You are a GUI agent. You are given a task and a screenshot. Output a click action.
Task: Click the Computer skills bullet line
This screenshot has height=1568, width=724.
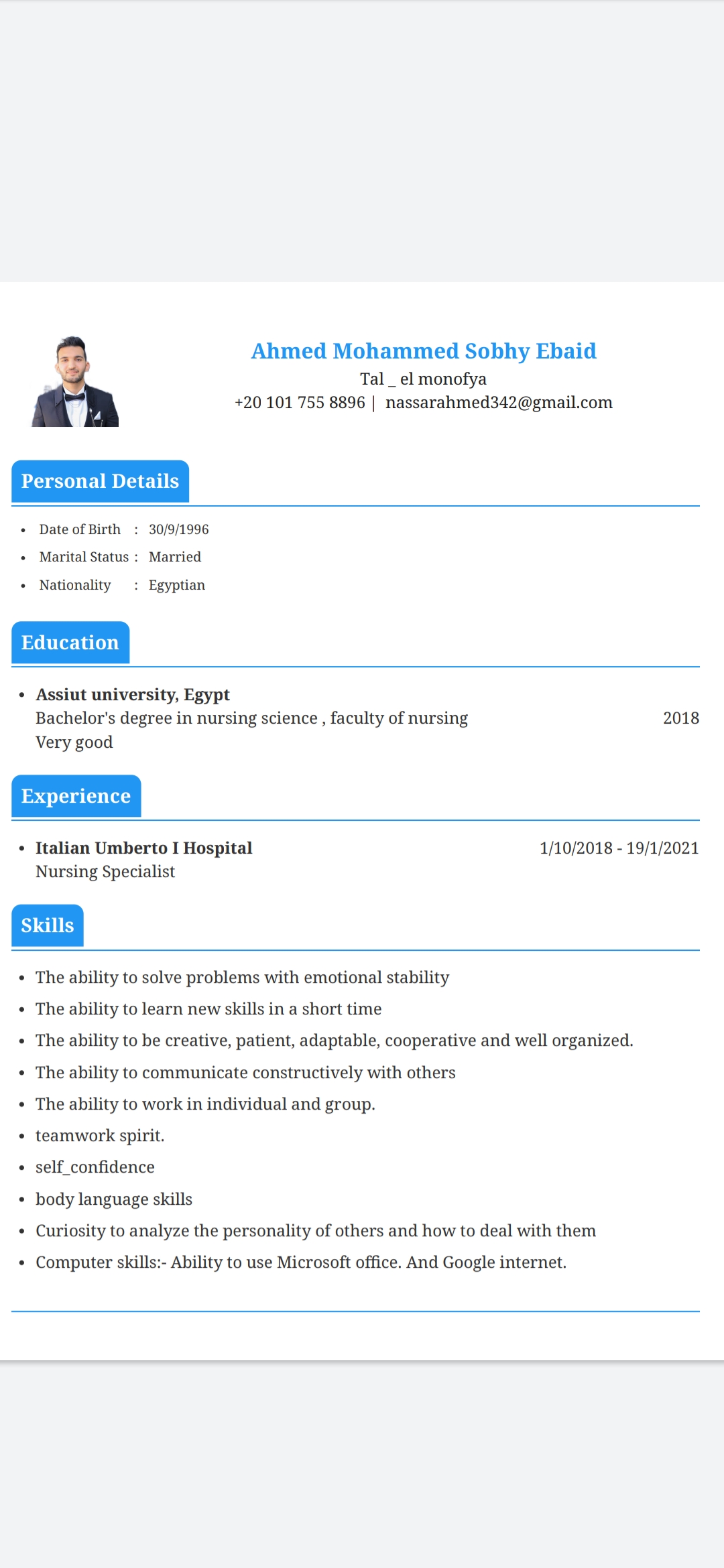coord(301,1262)
